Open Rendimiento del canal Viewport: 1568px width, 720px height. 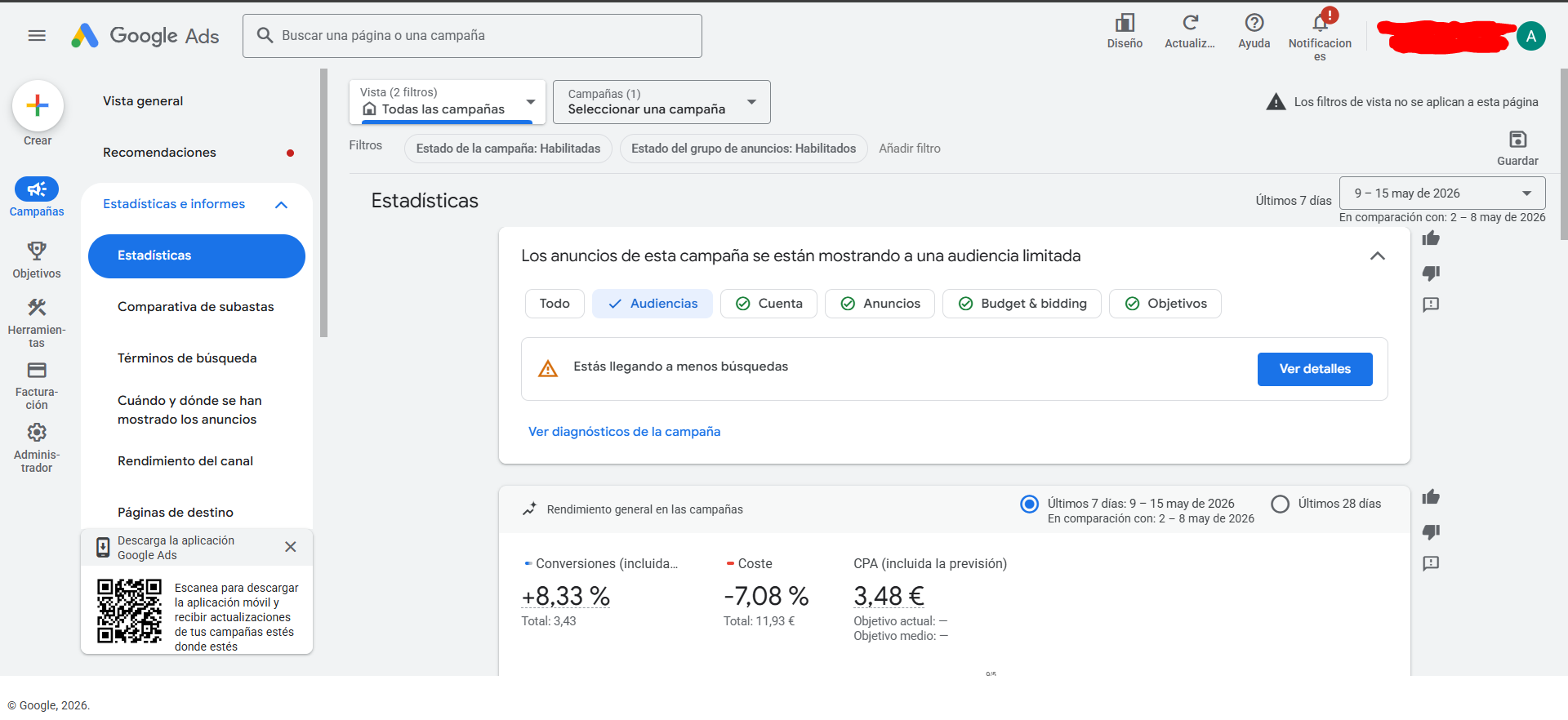pos(185,461)
